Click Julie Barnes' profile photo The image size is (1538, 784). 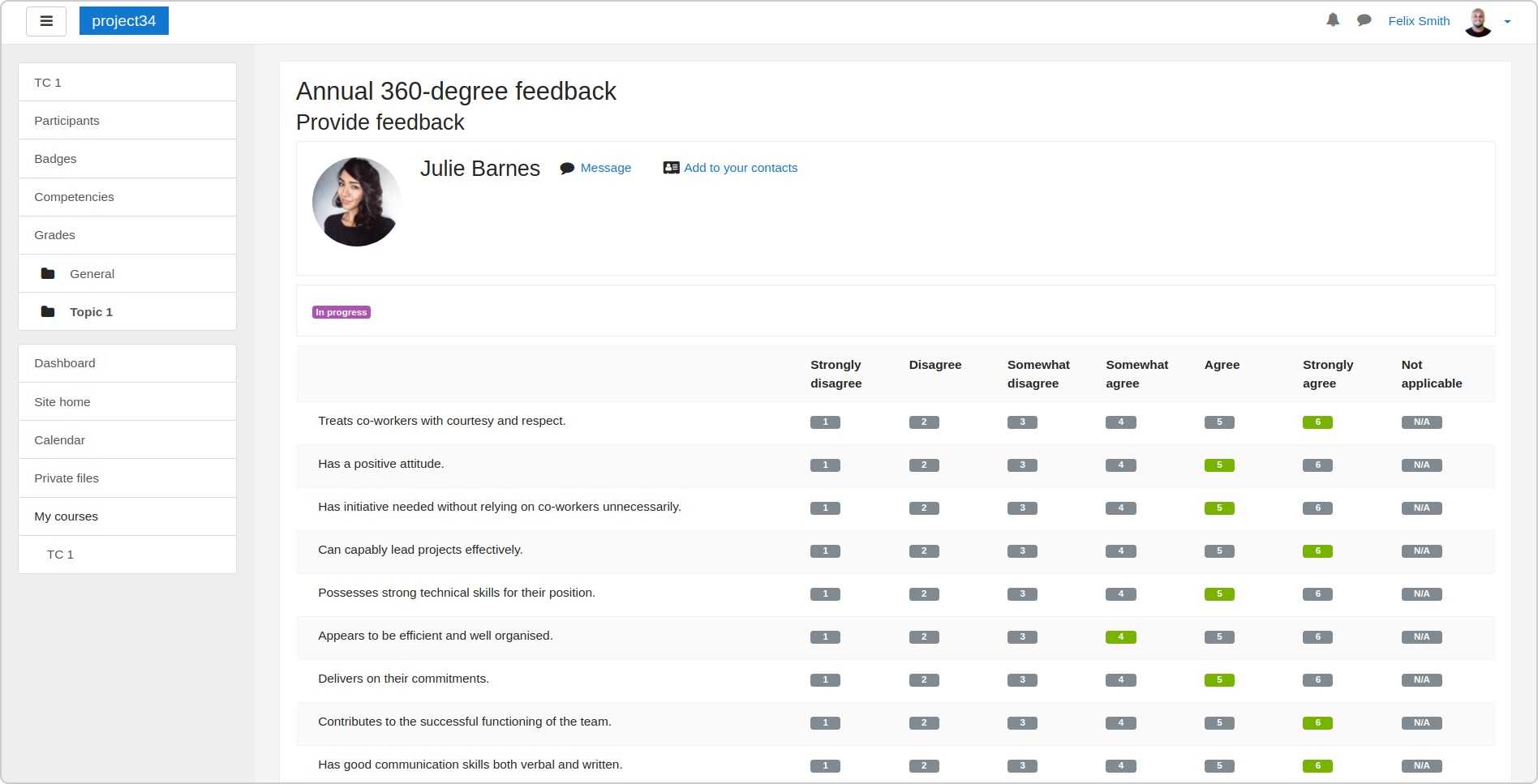tap(356, 202)
